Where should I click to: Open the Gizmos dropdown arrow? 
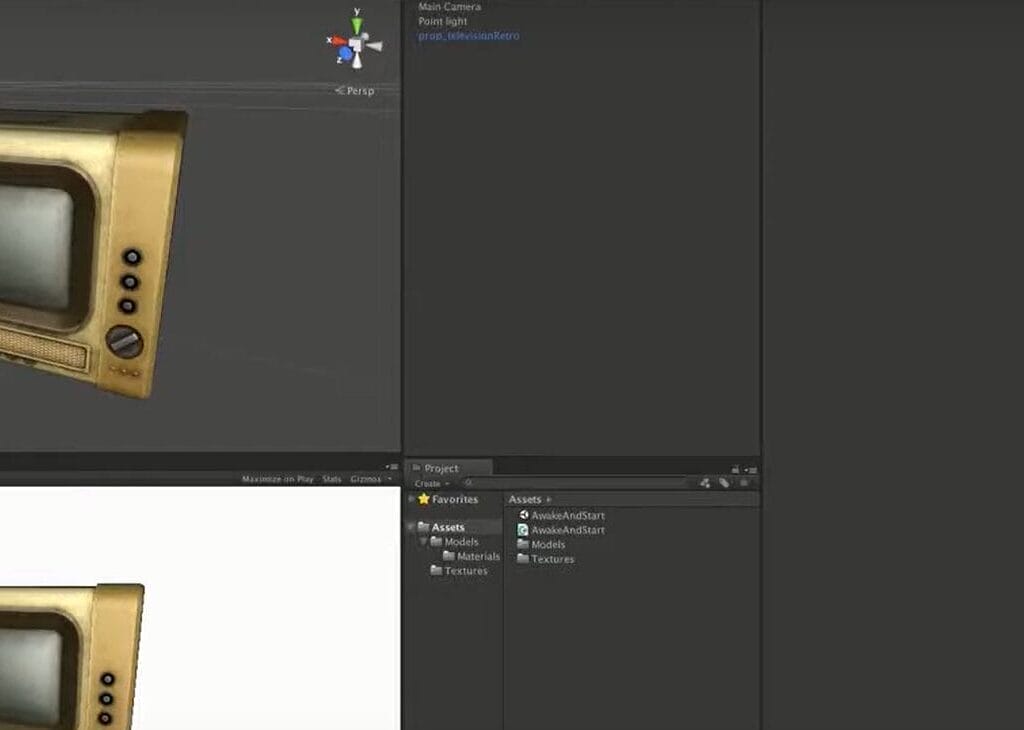[390, 479]
